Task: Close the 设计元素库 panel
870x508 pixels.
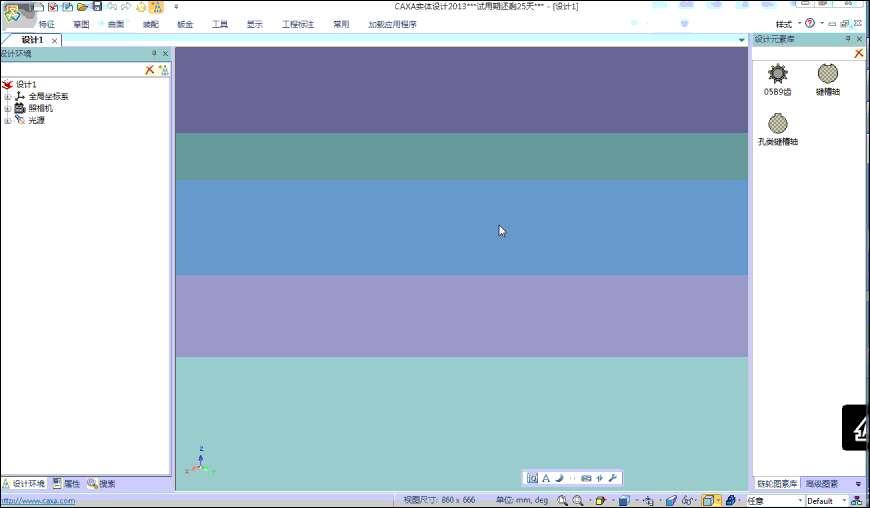Action: click(859, 39)
